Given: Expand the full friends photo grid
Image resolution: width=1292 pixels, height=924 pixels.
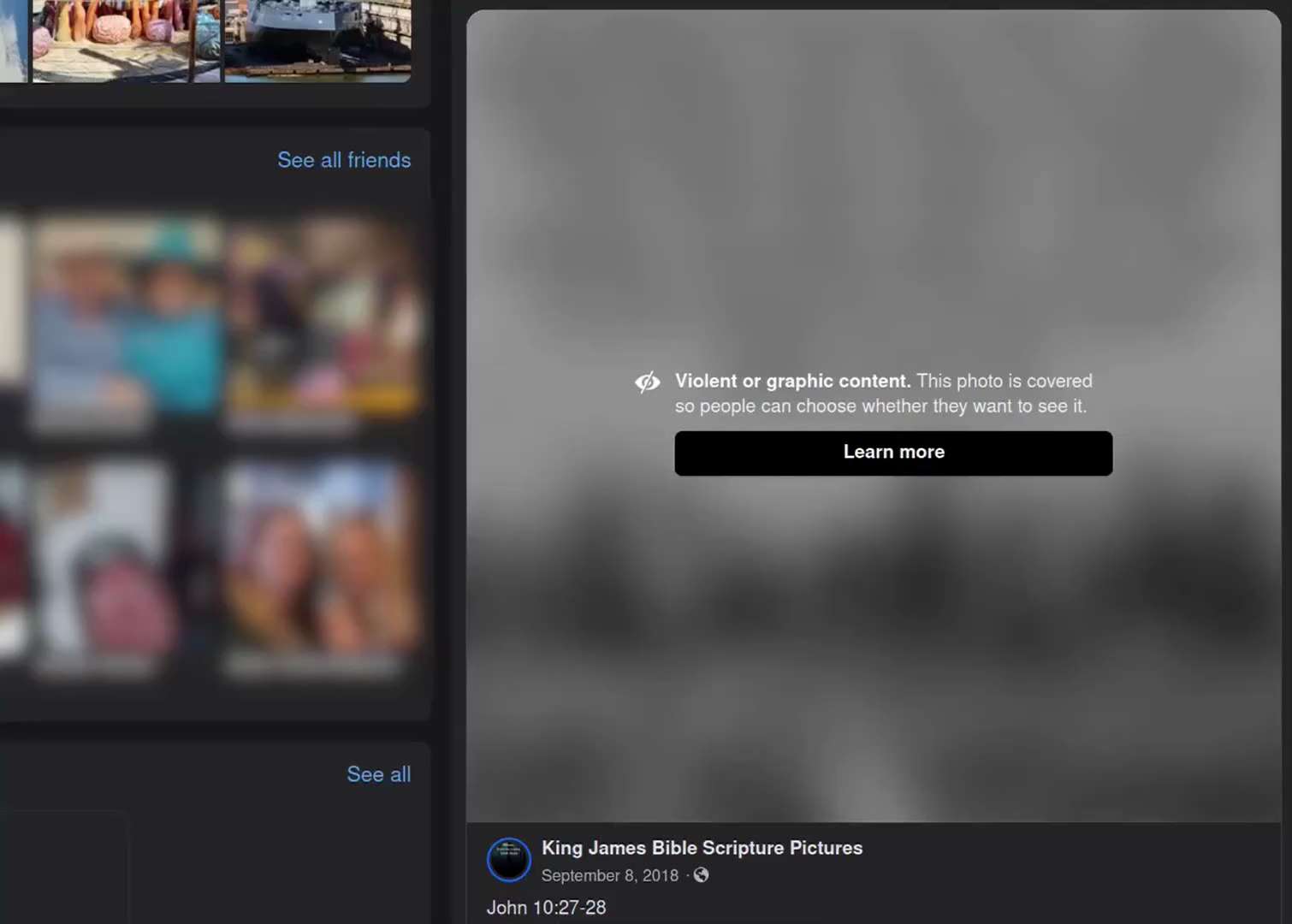Looking at the screenshot, I should point(344,160).
